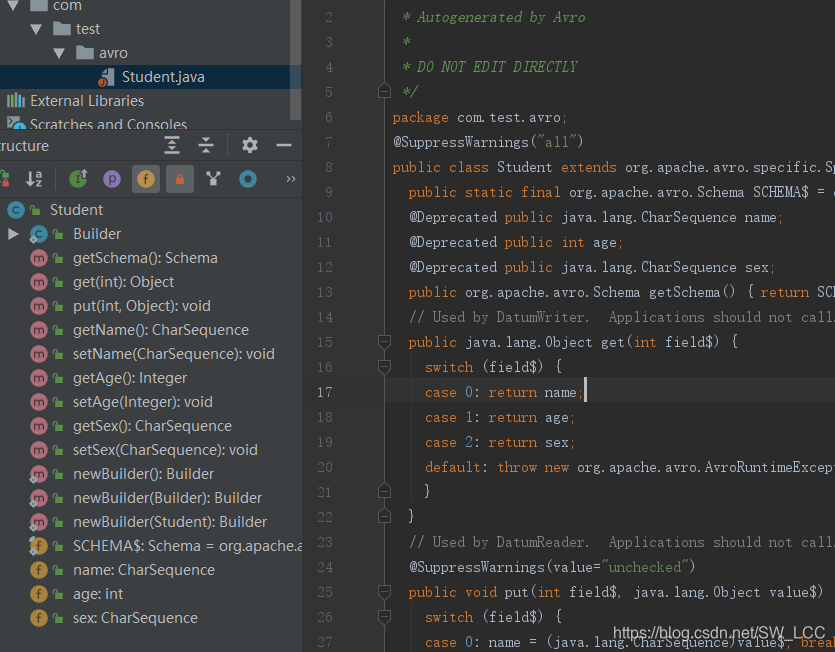The width and height of the screenshot is (835, 652).
Task: Toggle Show Fields filter button
Action: click(145, 179)
